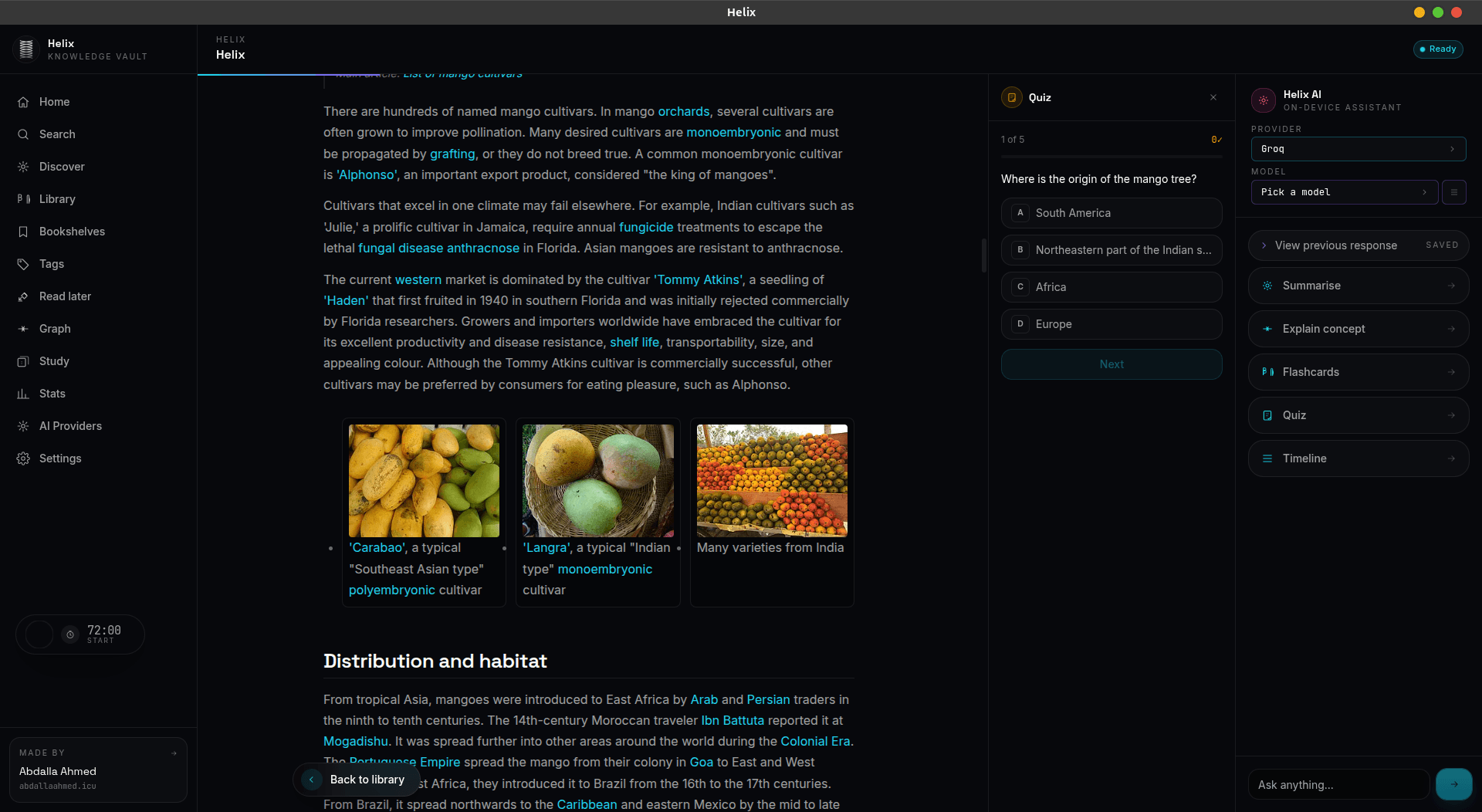Click the Library books icon

pos(23,199)
